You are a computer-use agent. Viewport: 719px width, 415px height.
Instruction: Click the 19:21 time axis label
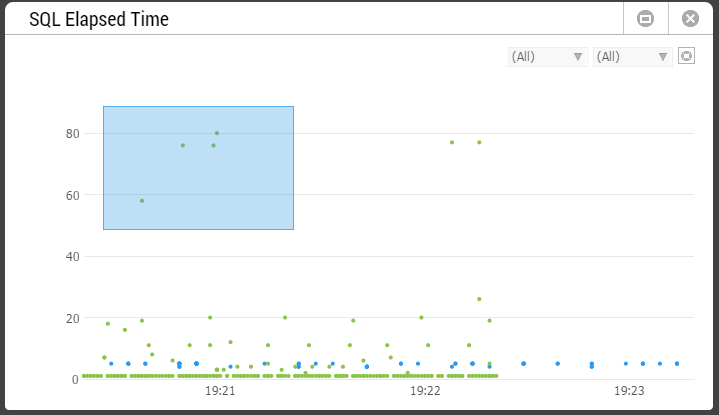(x=220, y=391)
